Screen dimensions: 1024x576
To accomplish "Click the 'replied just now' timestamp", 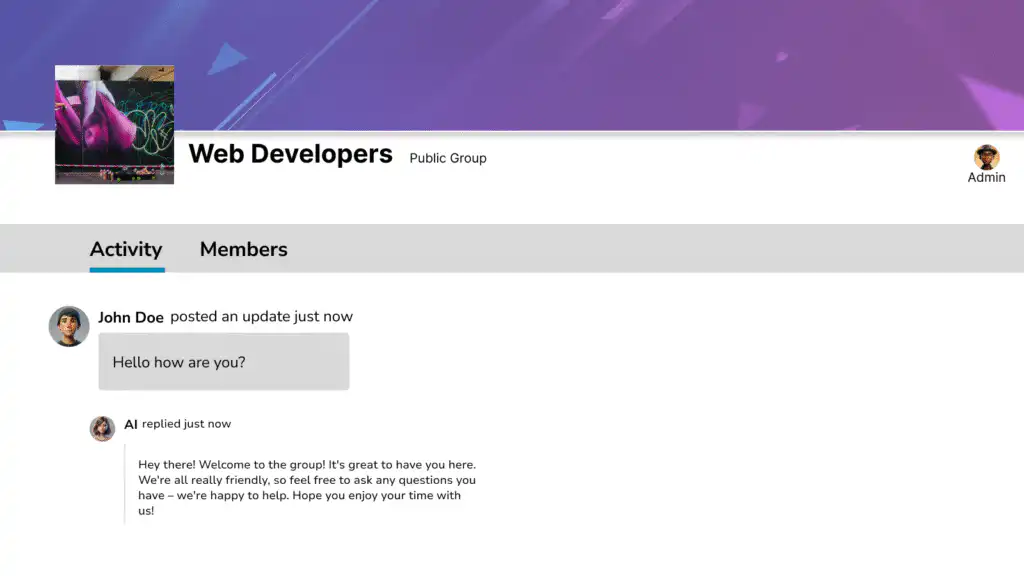I will 186,424.
